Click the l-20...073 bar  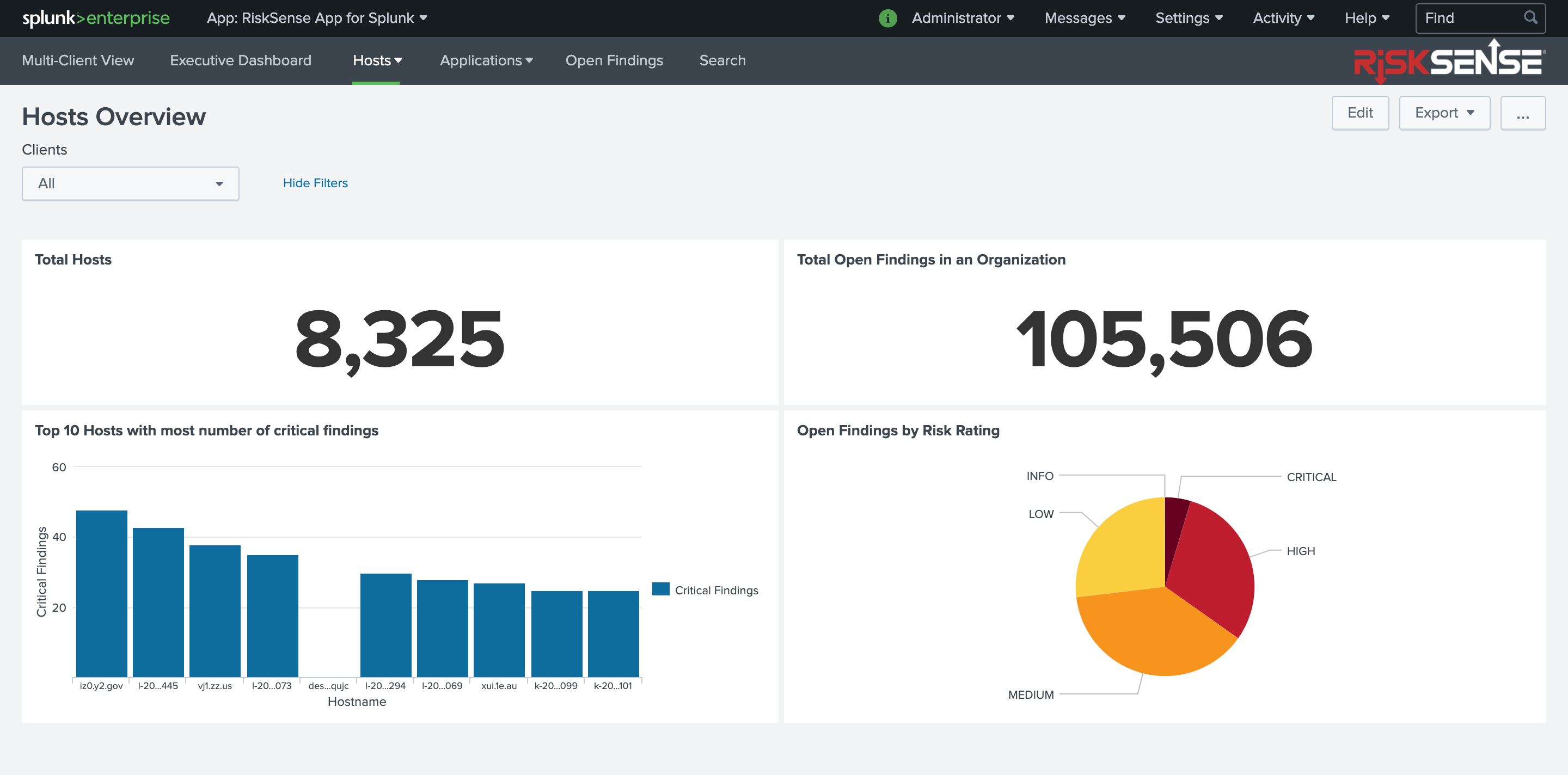tap(273, 616)
